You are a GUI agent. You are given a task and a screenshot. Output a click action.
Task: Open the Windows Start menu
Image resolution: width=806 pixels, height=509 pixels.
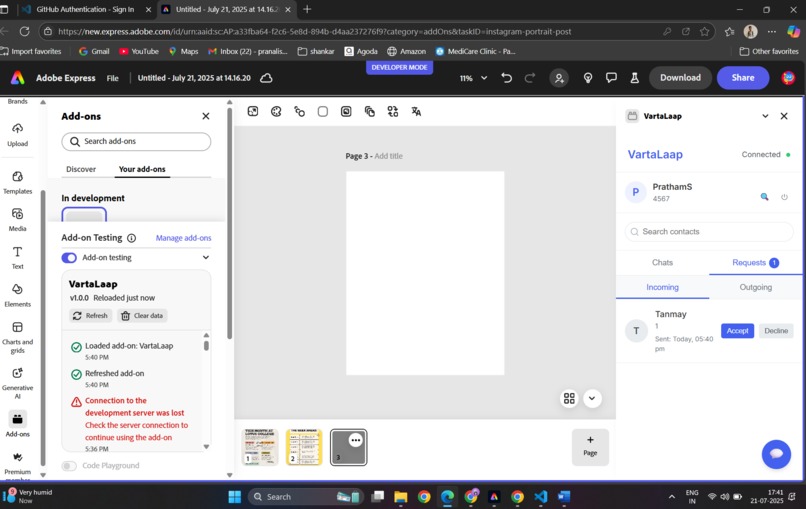point(235,497)
